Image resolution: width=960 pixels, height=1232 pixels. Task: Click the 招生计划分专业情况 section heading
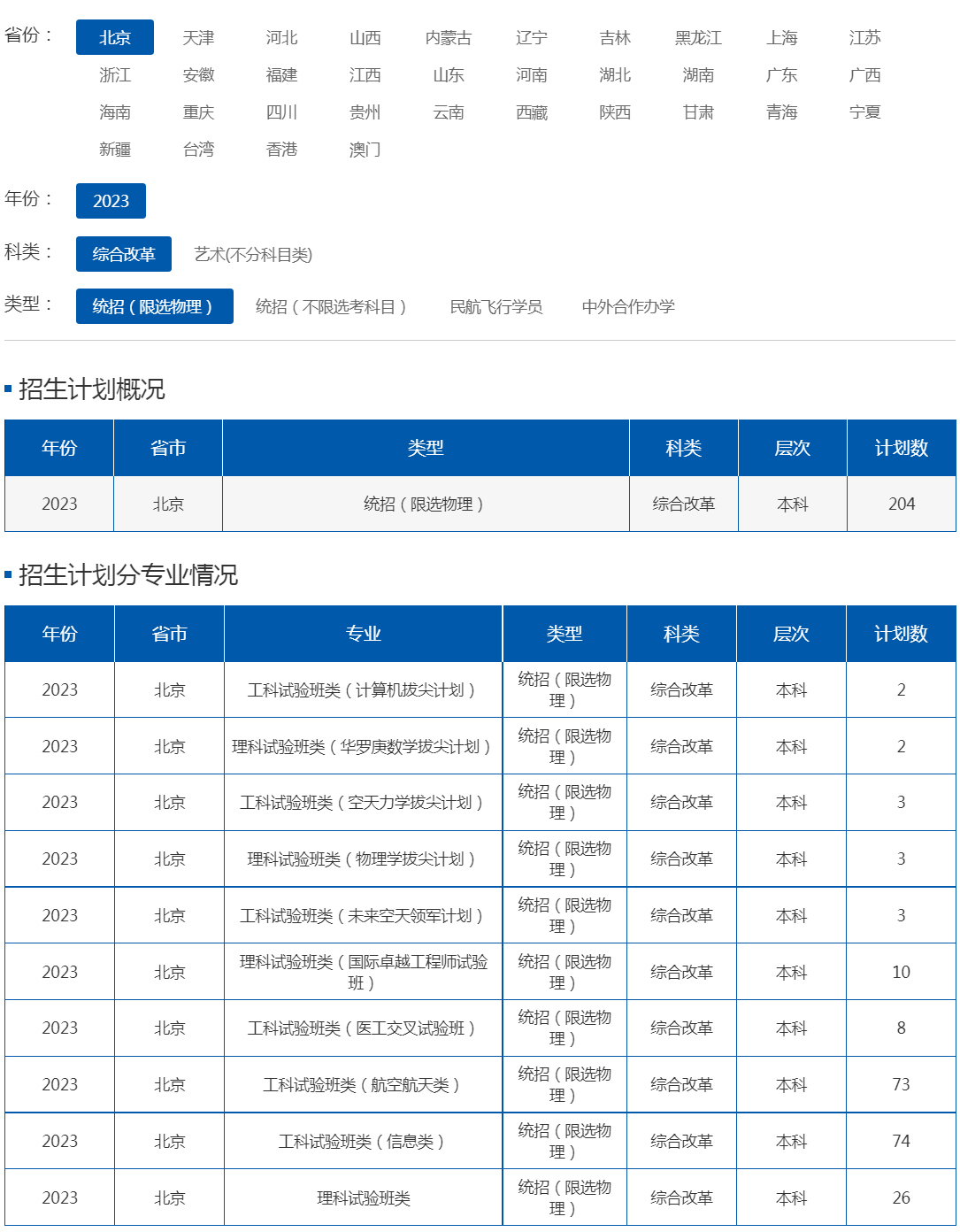click(x=128, y=574)
